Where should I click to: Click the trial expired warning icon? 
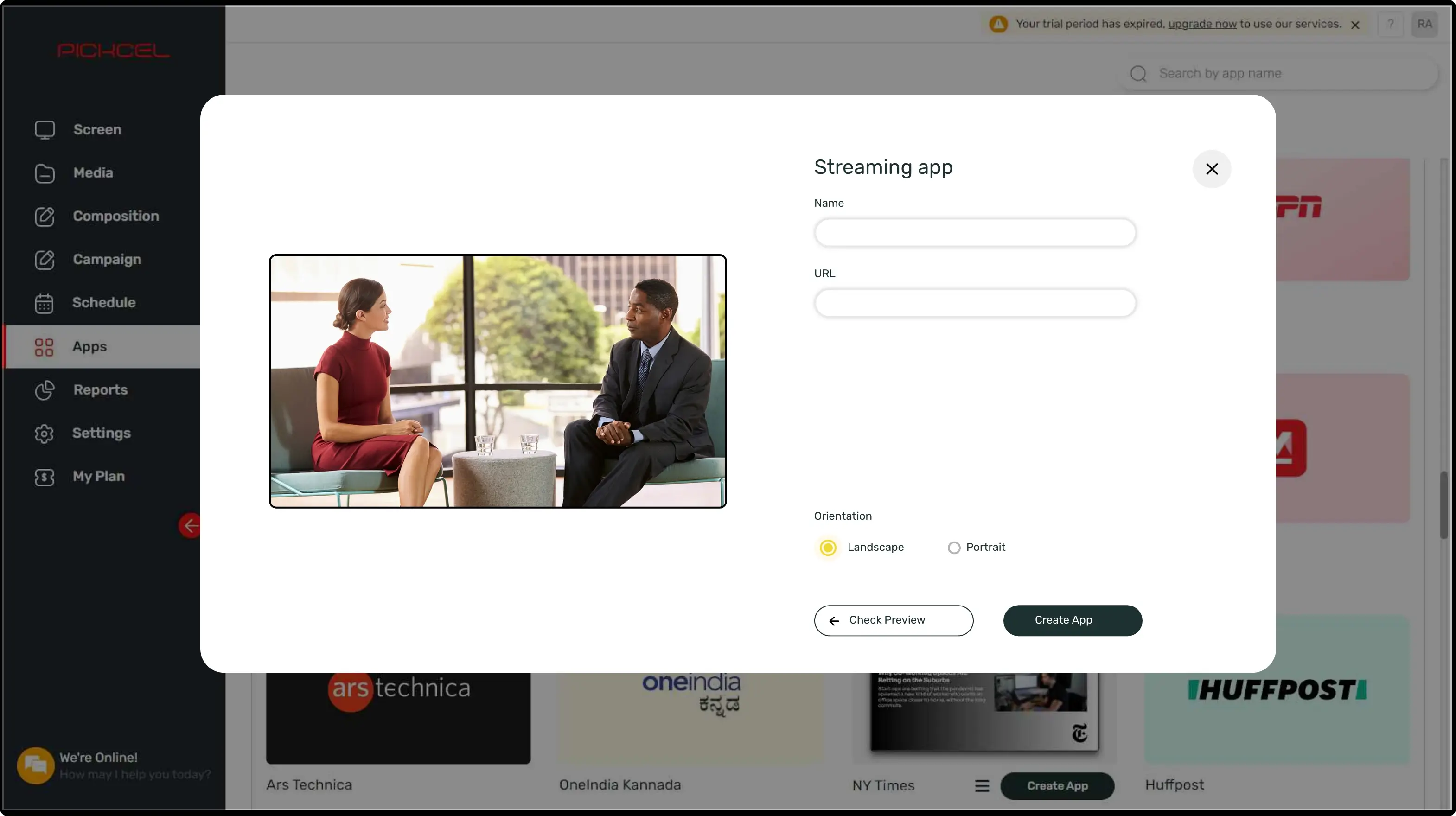pyautogui.click(x=998, y=24)
